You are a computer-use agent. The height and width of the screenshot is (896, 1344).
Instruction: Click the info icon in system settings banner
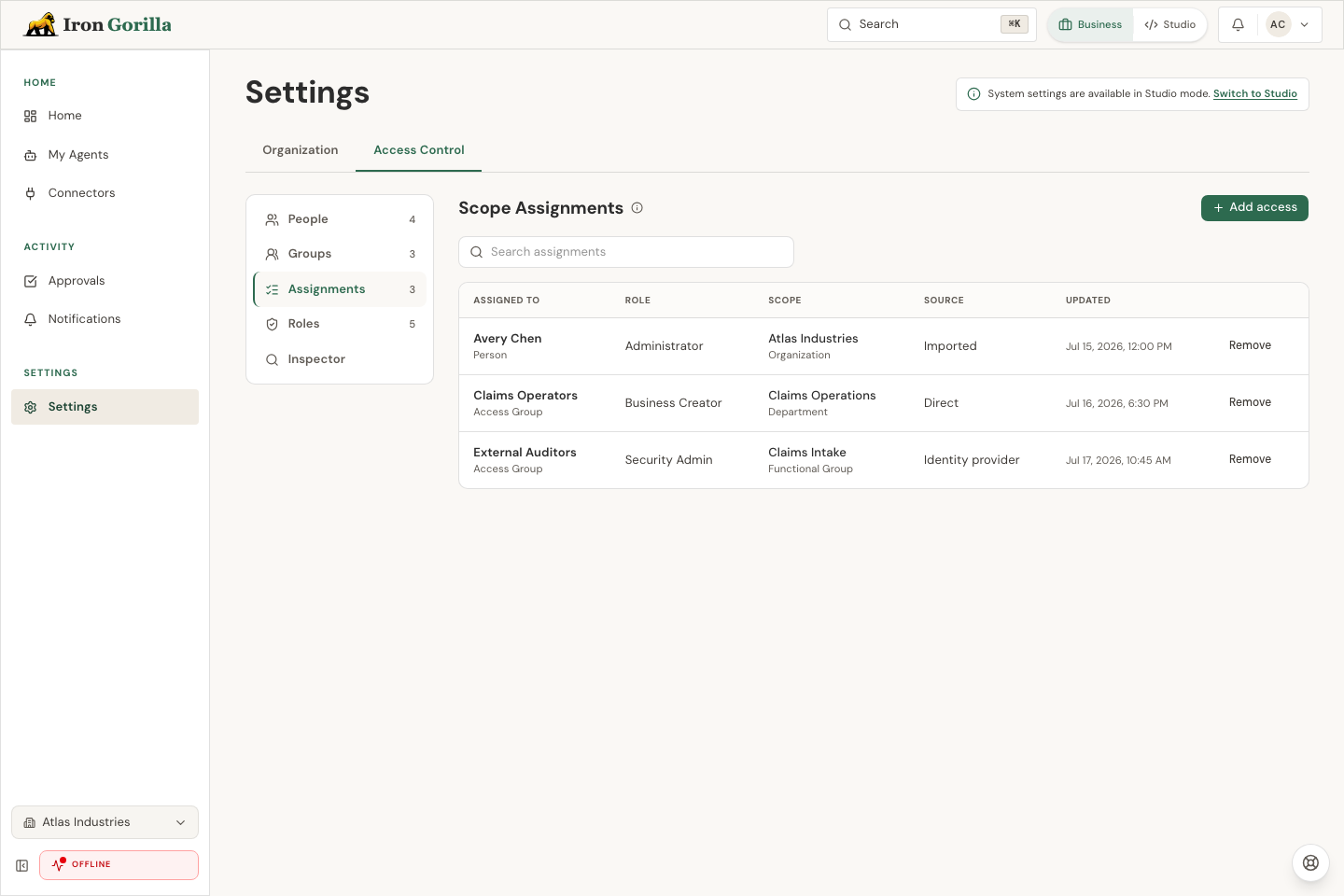974,94
